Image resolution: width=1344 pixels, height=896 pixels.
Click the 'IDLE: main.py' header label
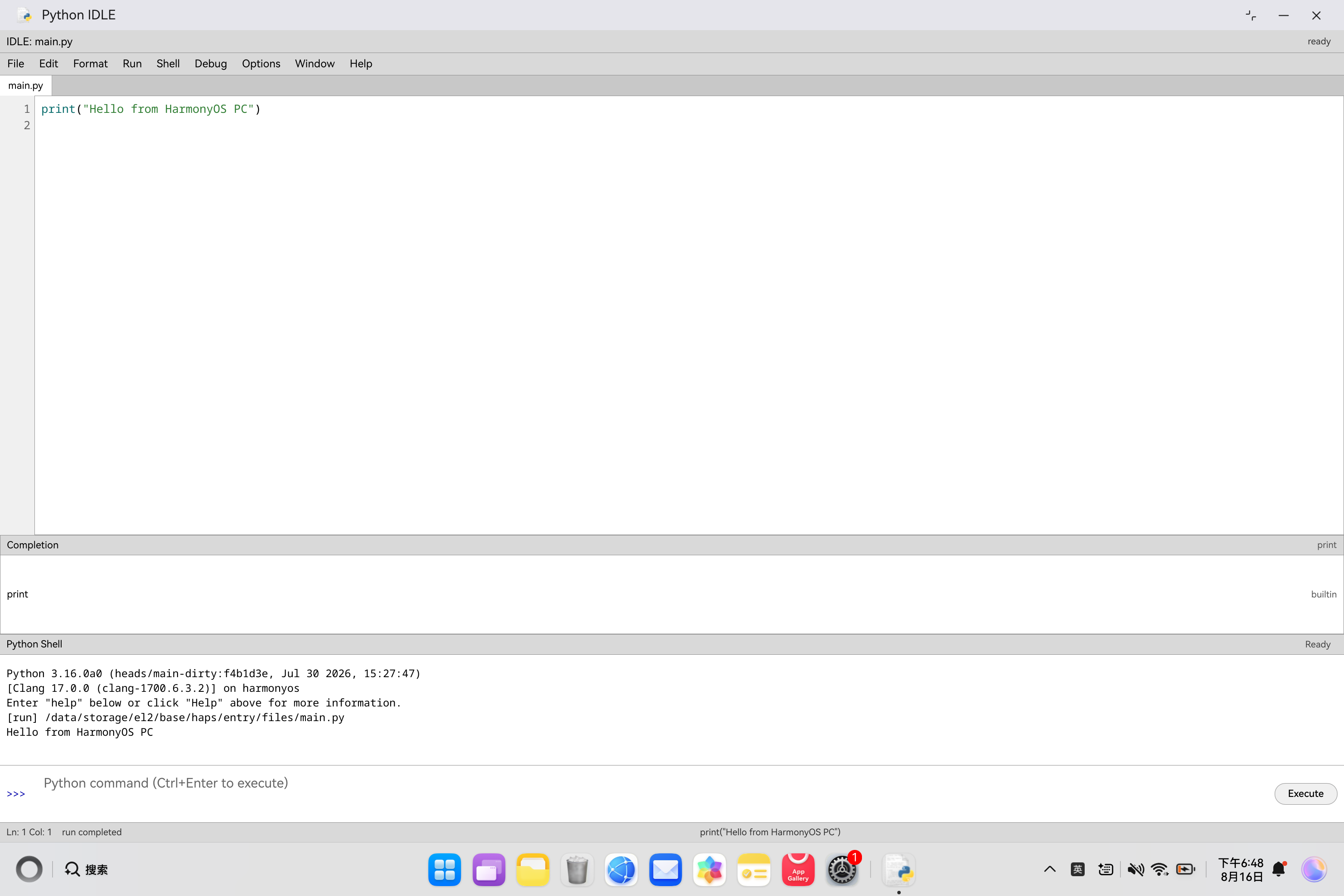[40, 42]
